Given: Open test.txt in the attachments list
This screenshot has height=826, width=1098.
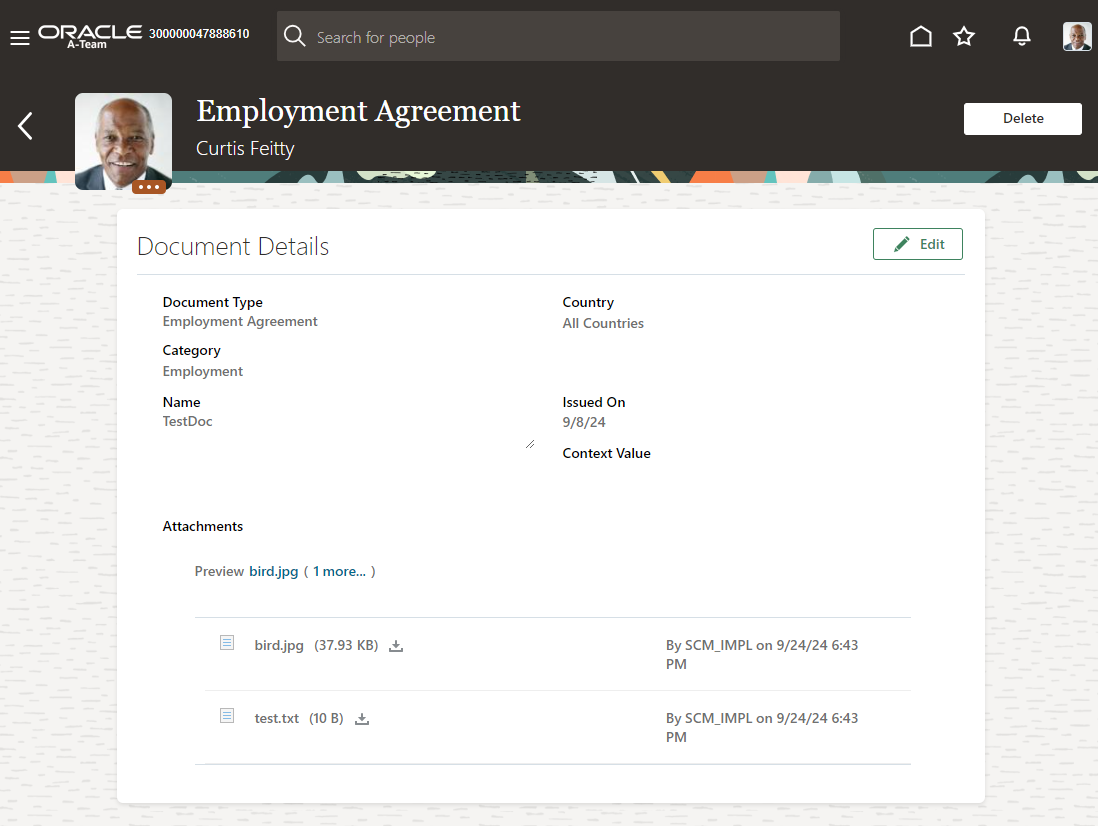Looking at the screenshot, I should pyautogui.click(x=276, y=719).
